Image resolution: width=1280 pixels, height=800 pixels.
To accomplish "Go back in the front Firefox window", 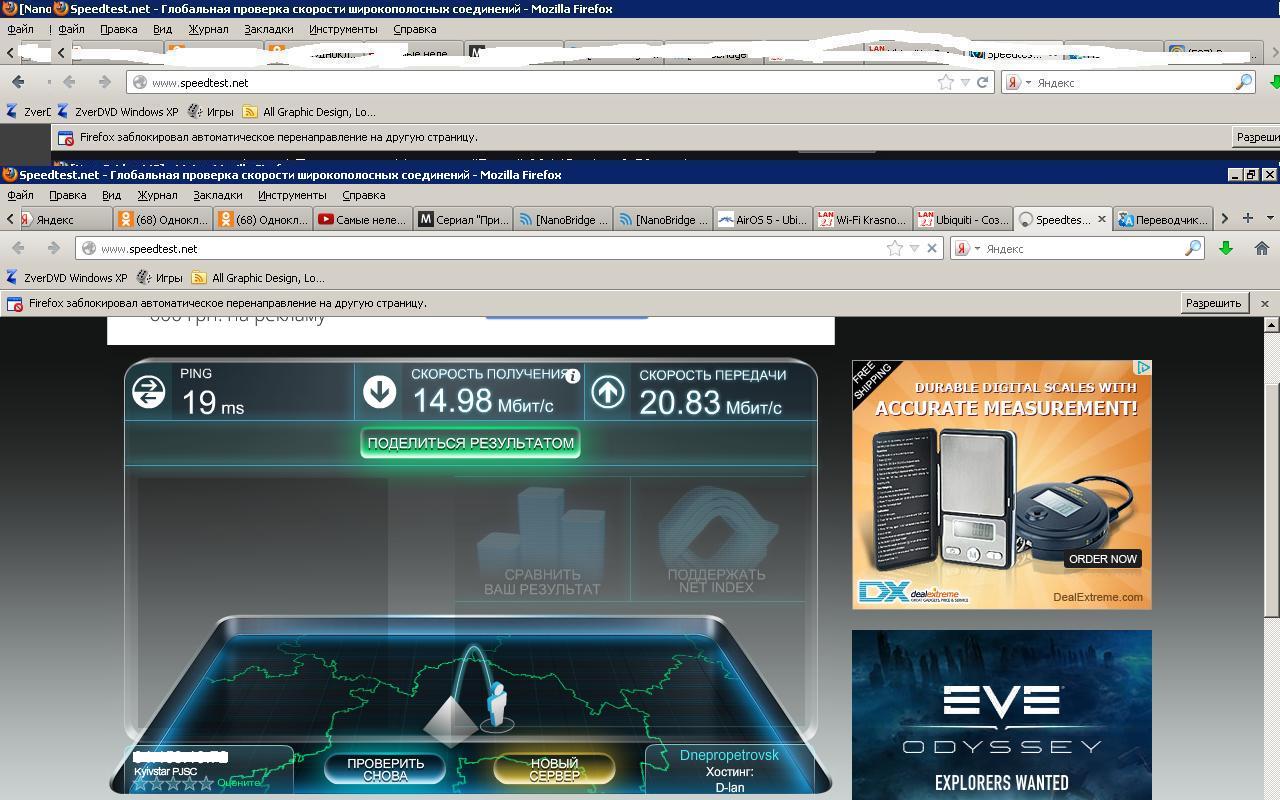I will coord(18,248).
